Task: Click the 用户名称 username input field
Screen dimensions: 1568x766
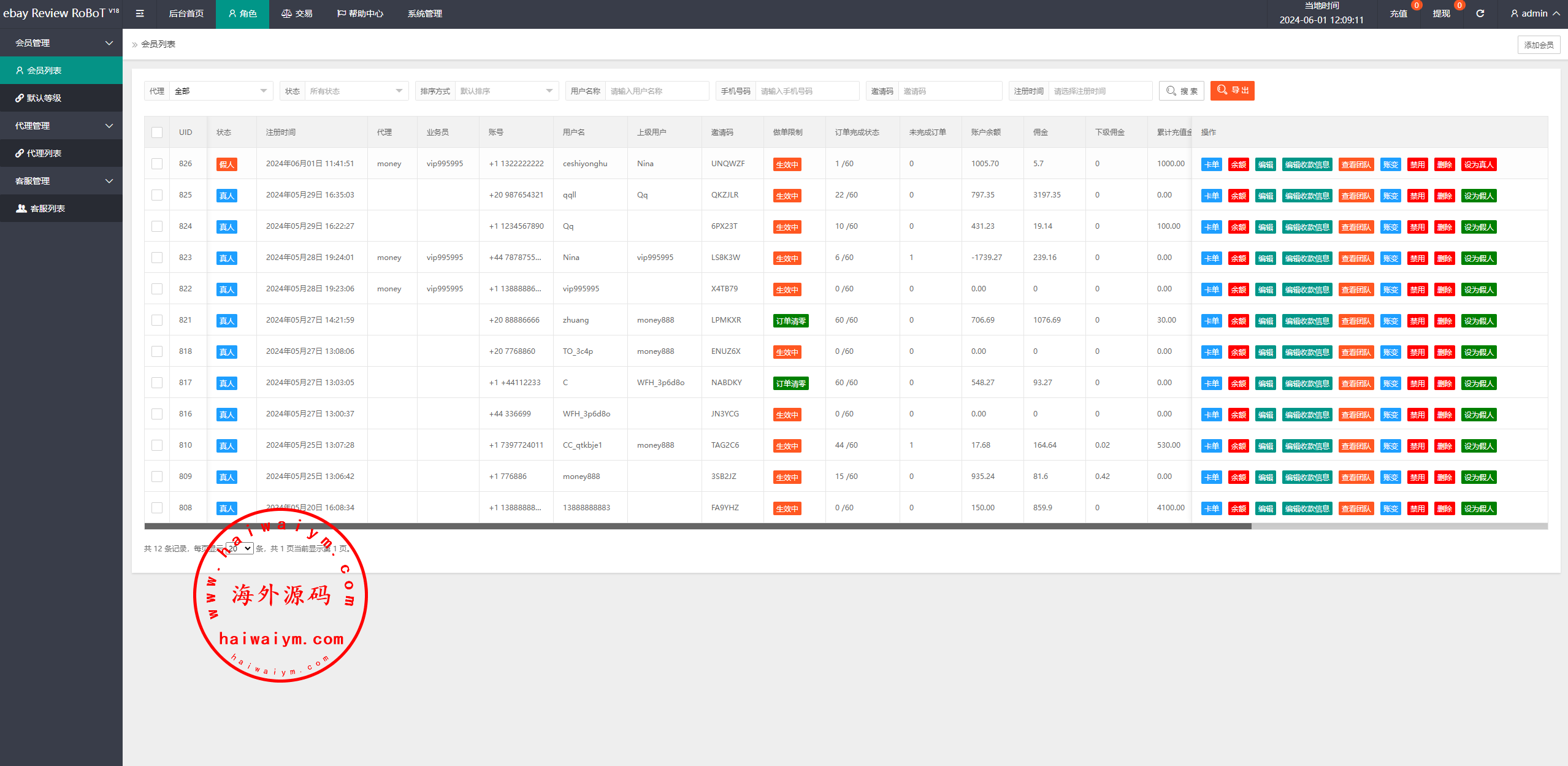Action: 656,91
